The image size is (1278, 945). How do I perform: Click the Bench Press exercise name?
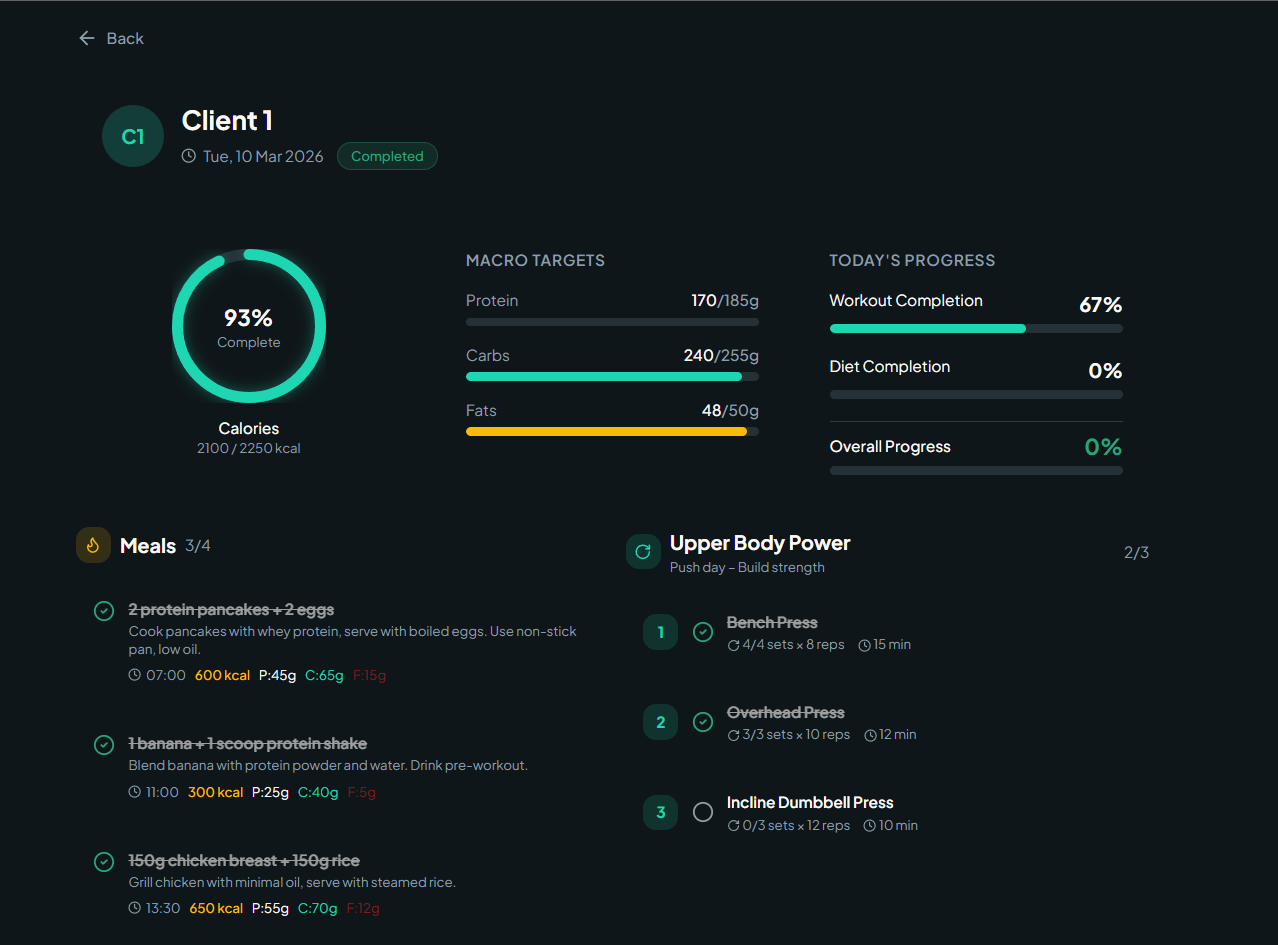click(772, 623)
